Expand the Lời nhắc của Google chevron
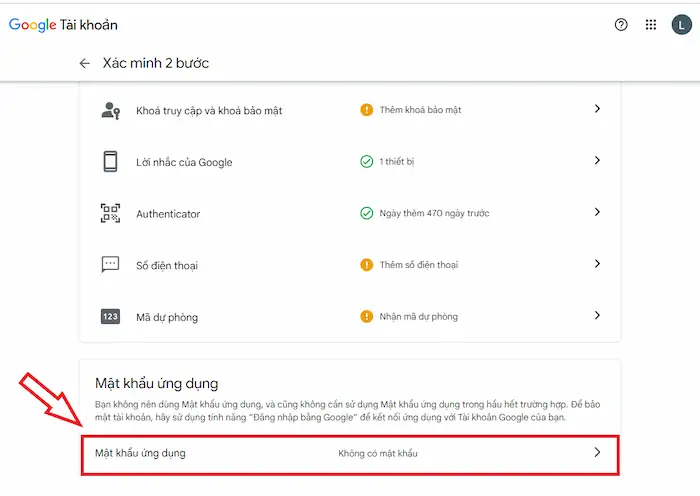 tap(597, 160)
